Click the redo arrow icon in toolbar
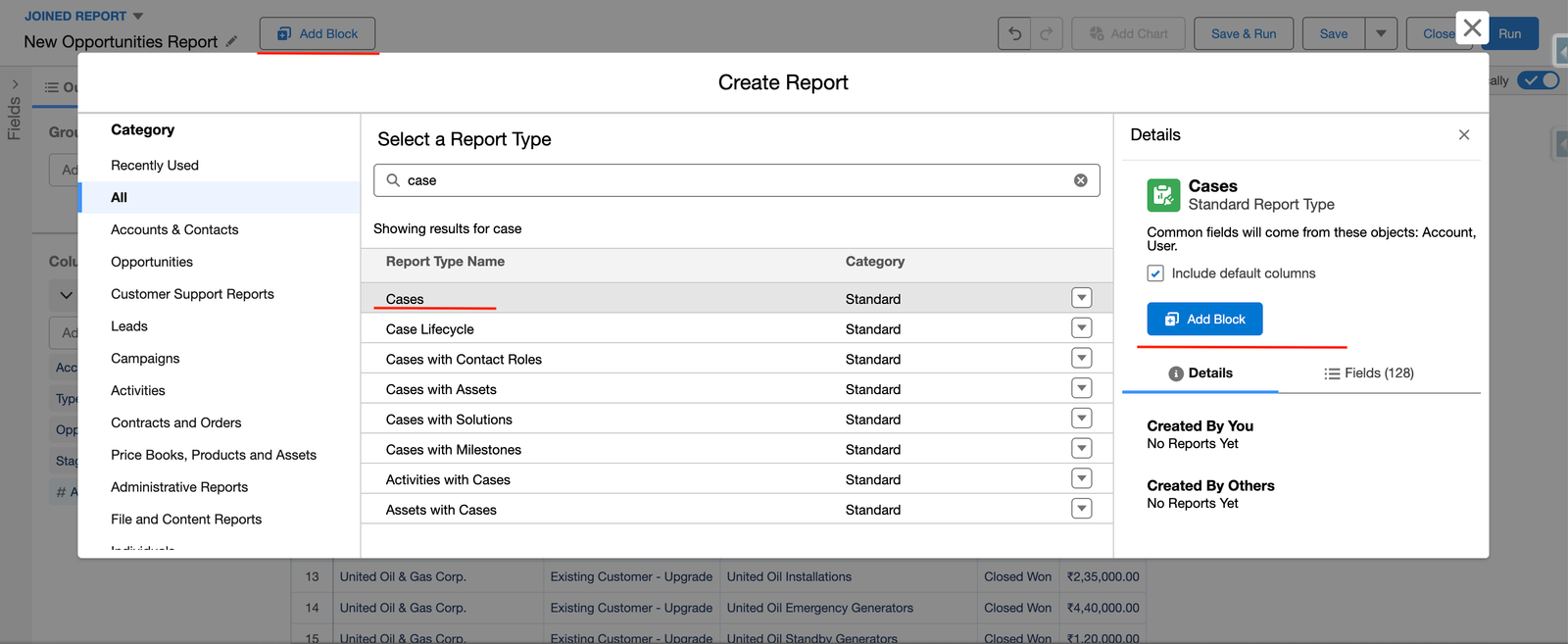This screenshot has height=644, width=1568. tap(1047, 33)
